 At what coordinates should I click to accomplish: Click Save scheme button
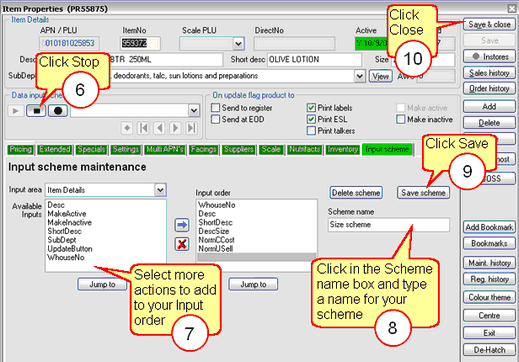coord(423,193)
